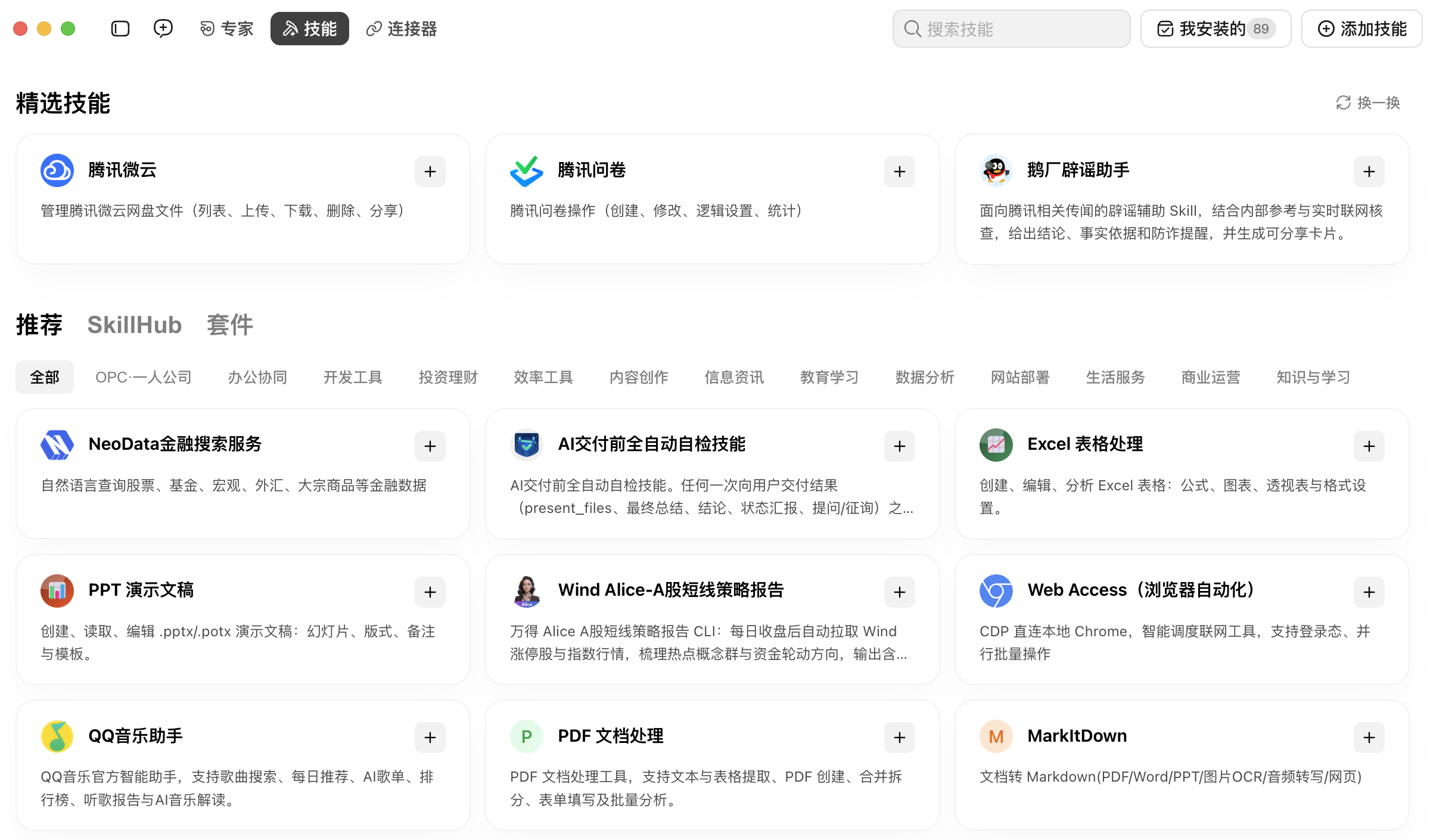1430x840 pixels.
Task: Start a new chat via bubble icon
Action: click(163, 29)
